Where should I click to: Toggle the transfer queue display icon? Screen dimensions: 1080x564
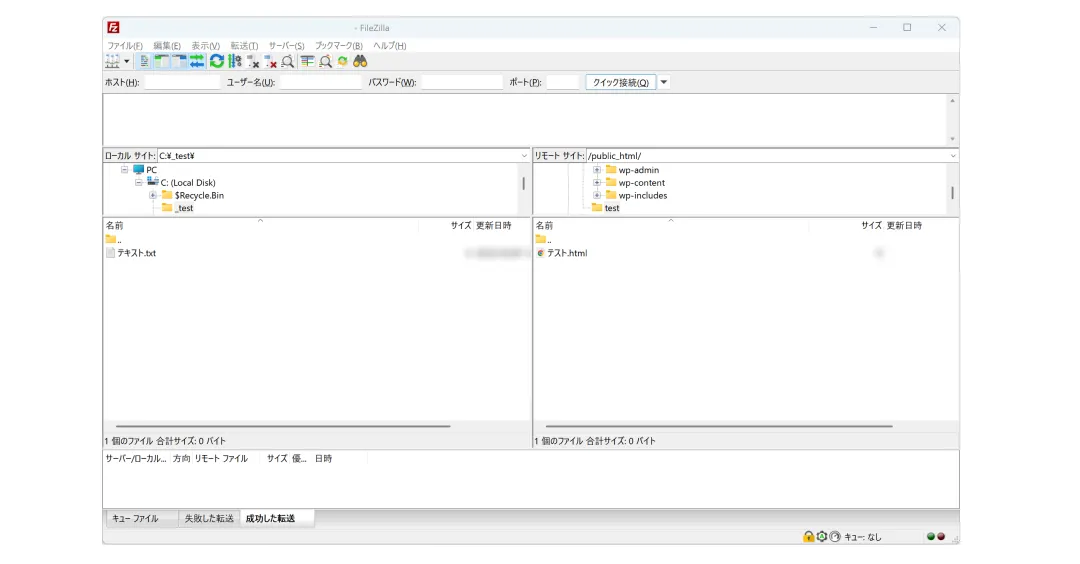197,61
